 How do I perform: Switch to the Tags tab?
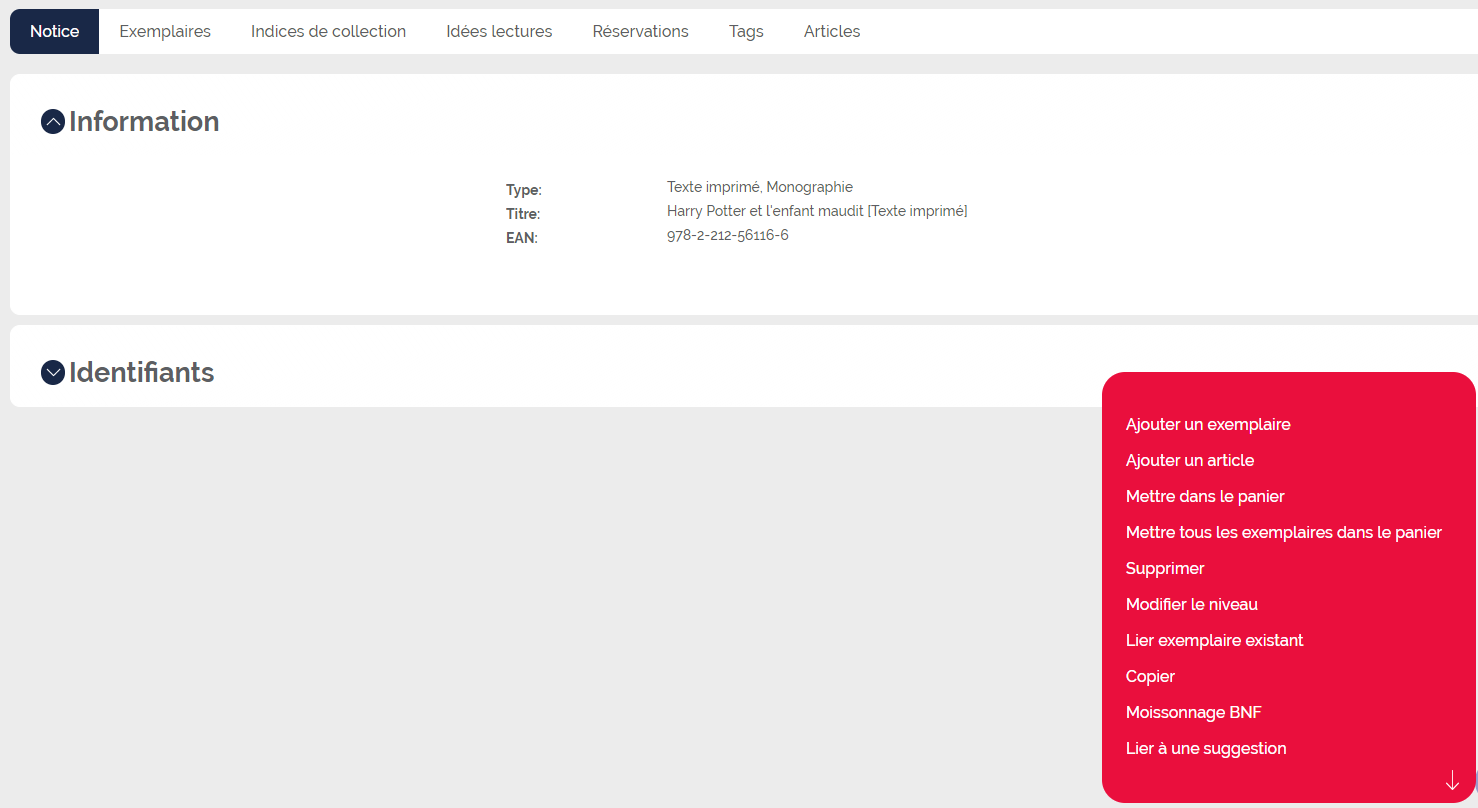coord(746,31)
